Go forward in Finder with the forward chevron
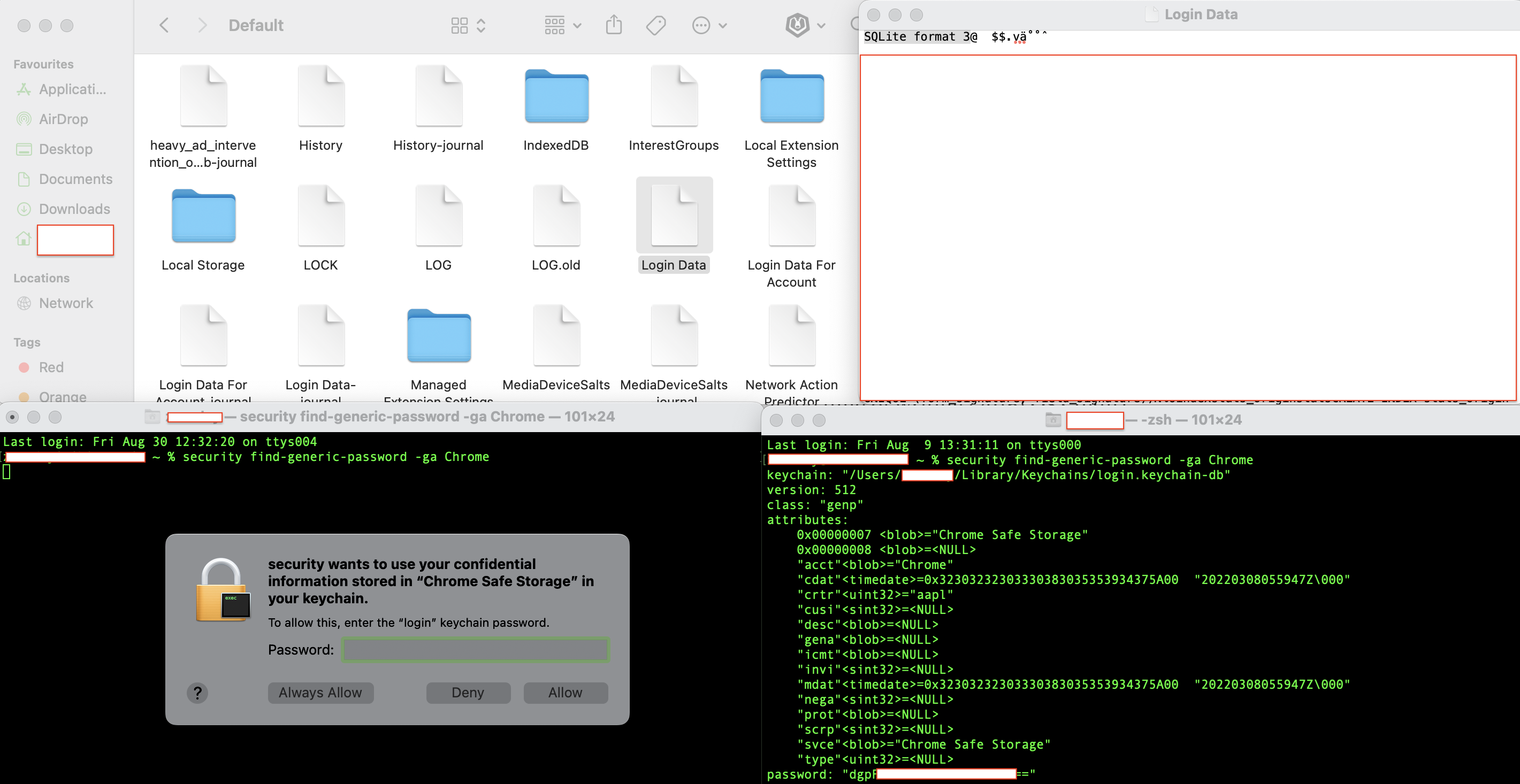Viewport: 1520px width, 784px height. [202, 25]
